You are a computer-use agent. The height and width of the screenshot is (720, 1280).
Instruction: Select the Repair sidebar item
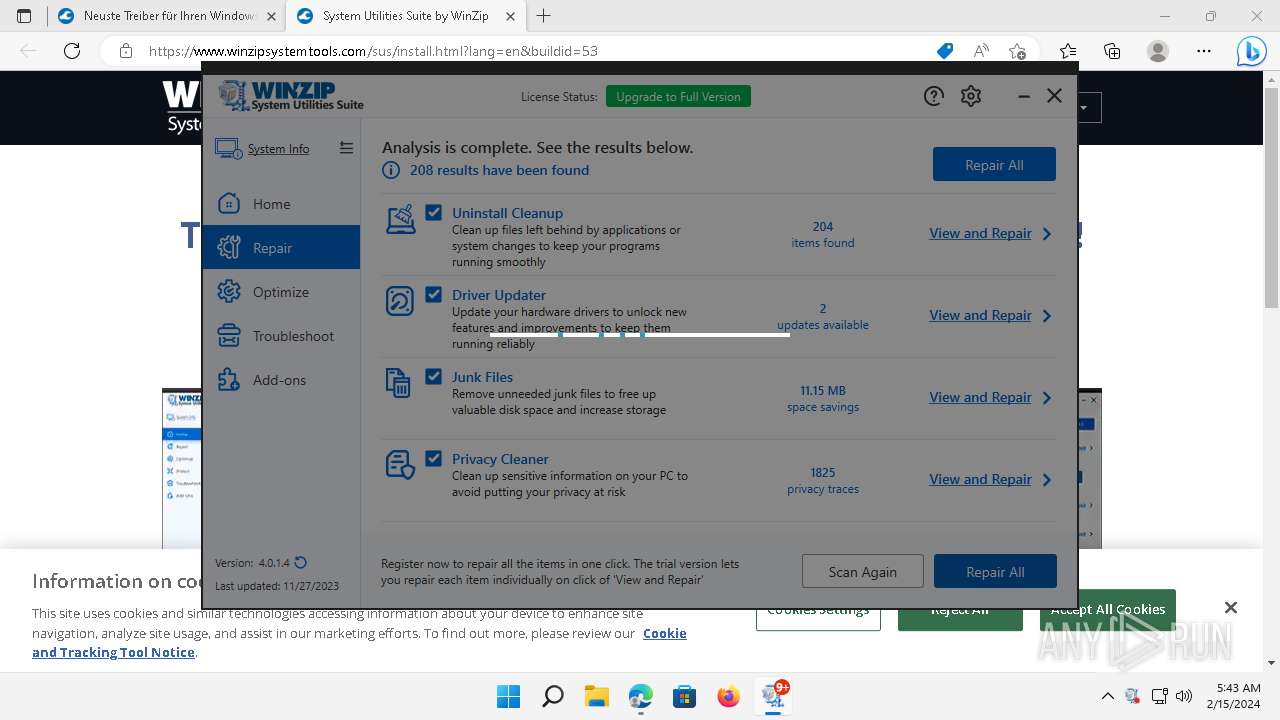(281, 248)
